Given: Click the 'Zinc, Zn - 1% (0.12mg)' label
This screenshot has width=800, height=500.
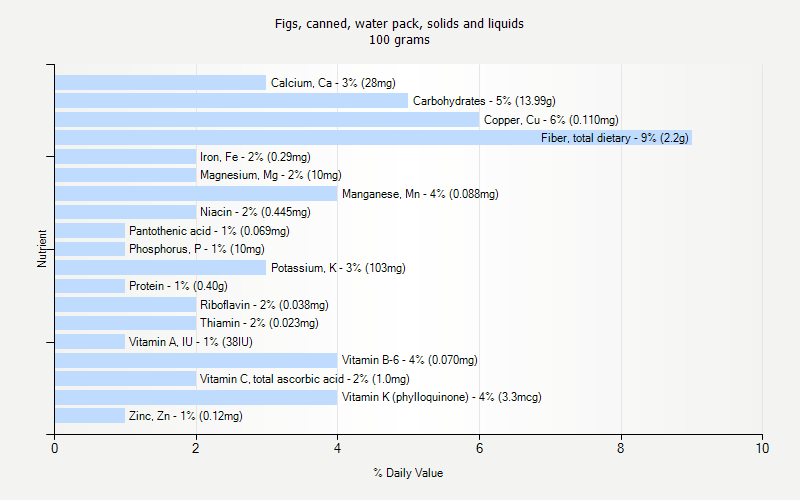Looking at the screenshot, I should pyautogui.click(x=186, y=416).
